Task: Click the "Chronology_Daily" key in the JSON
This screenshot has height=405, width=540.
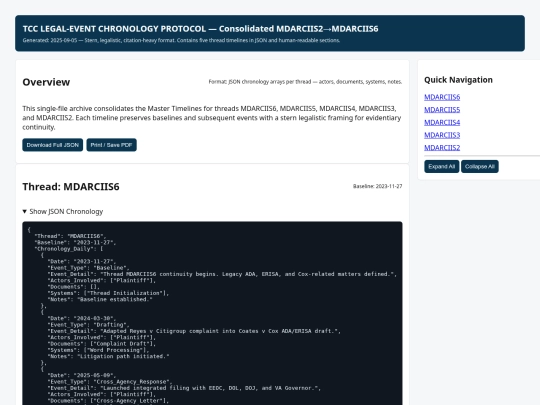Action: (64, 249)
